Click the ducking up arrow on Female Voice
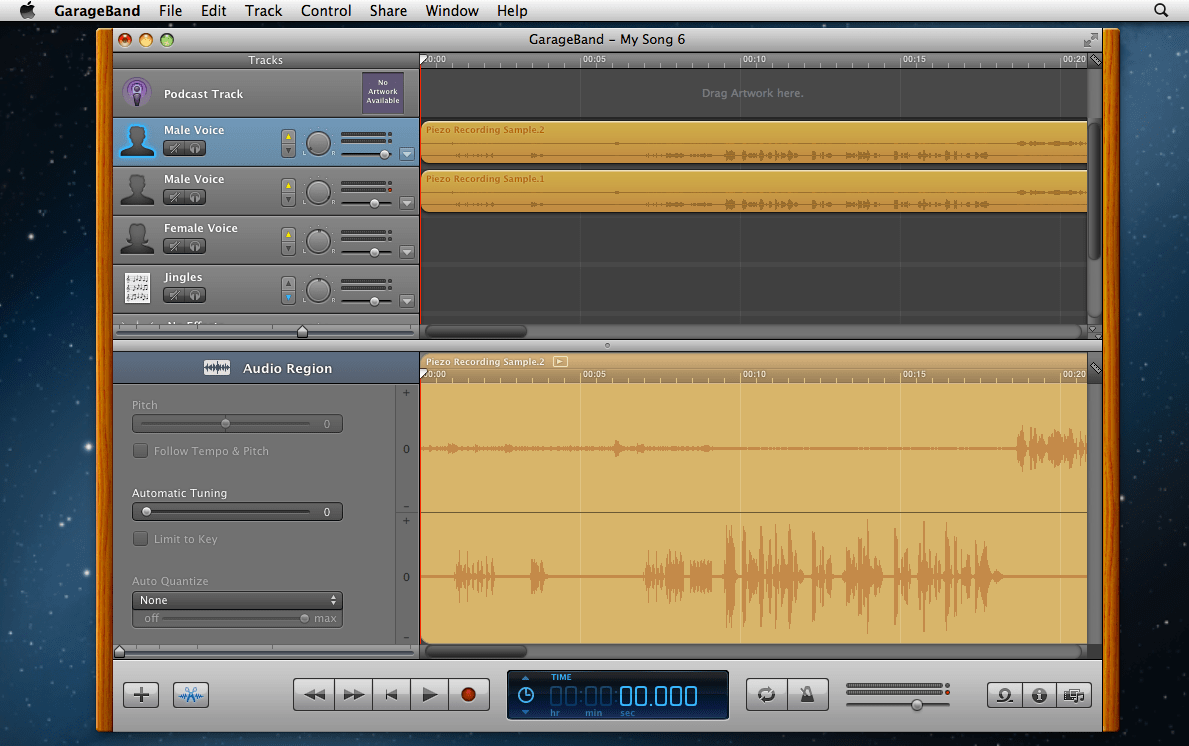 288,234
